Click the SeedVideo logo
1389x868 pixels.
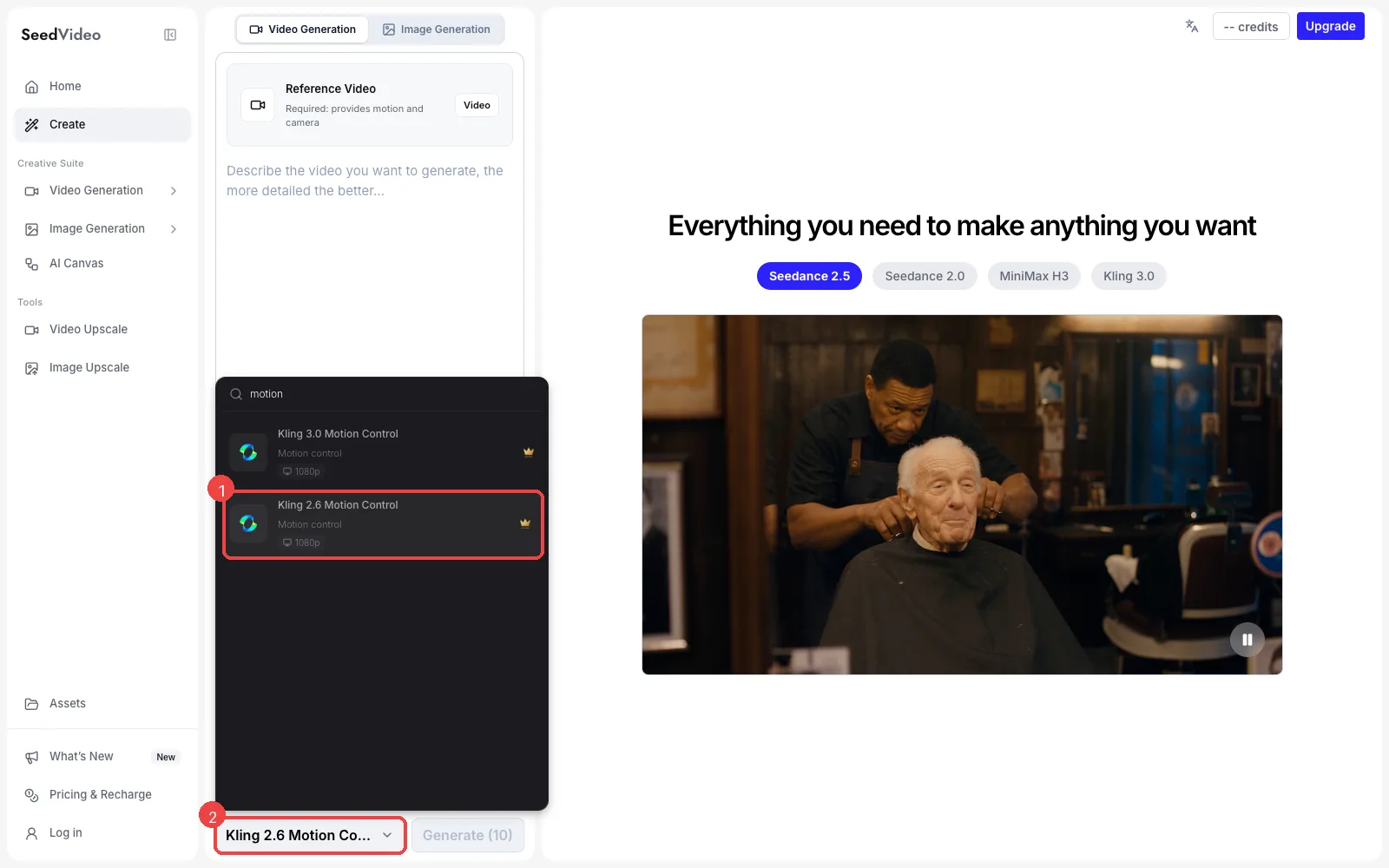61,35
